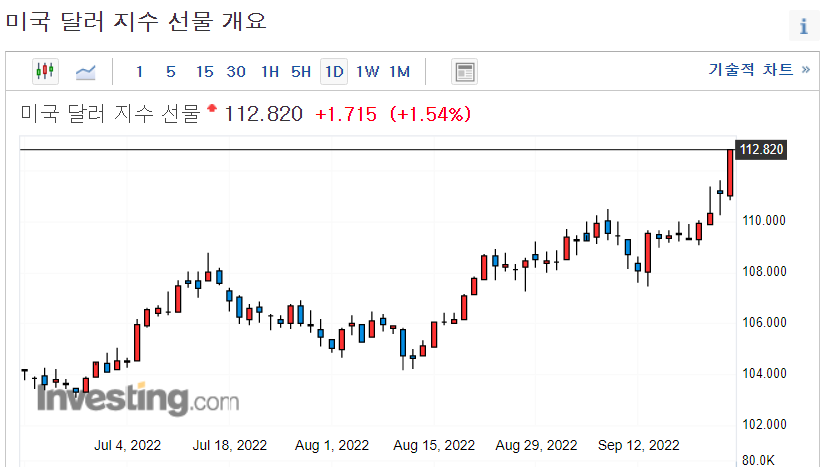The width and height of the screenshot is (826, 467).
Task: Click the 108.000 price axis label
Action: 764,271
